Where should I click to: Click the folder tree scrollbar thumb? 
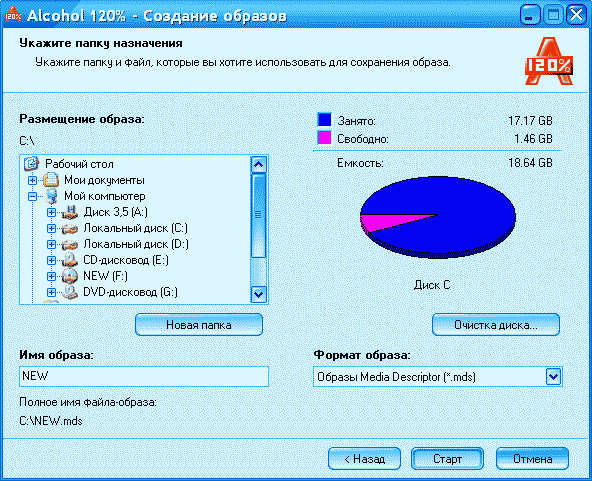(x=259, y=216)
